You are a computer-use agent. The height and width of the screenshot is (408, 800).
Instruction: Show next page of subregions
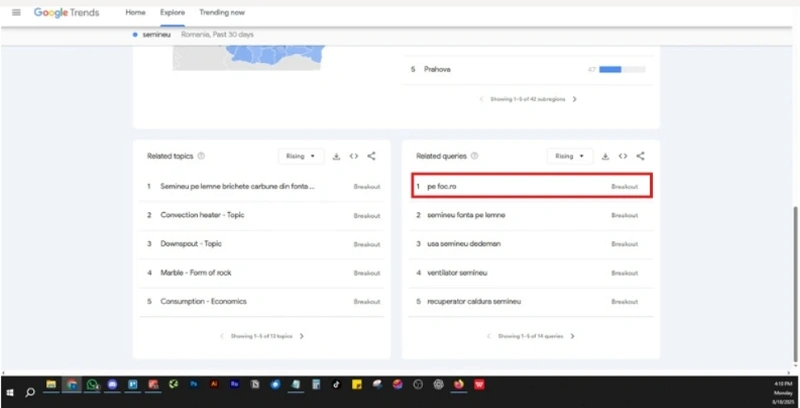point(574,99)
